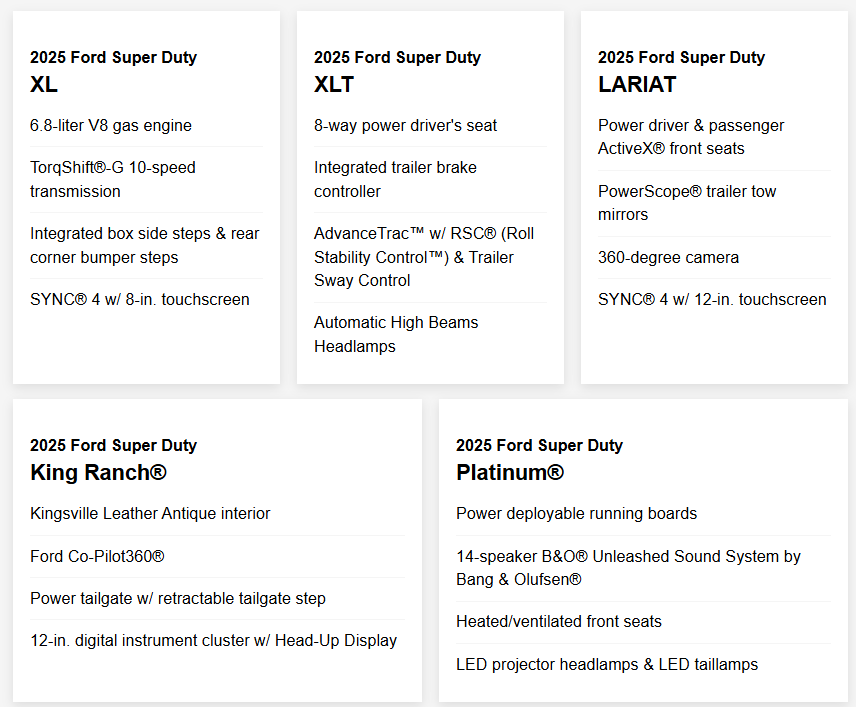Click SYNC® 4 w/ 8-in. touchscreen text

click(140, 299)
